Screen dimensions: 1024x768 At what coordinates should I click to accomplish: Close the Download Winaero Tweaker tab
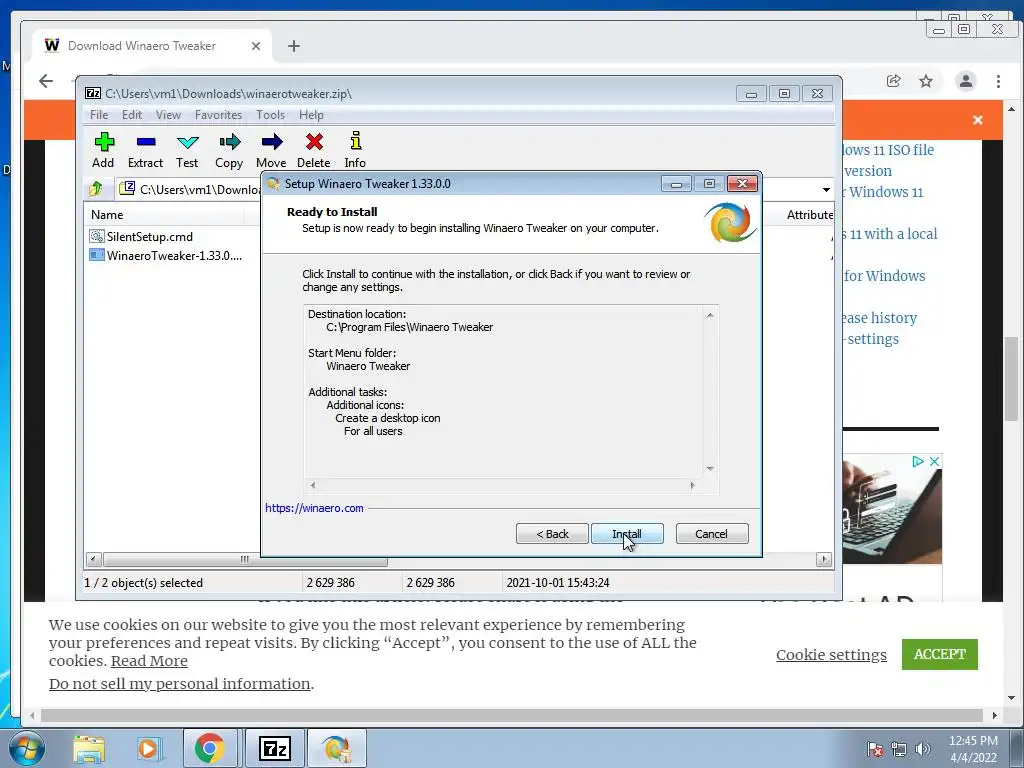click(x=256, y=46)
